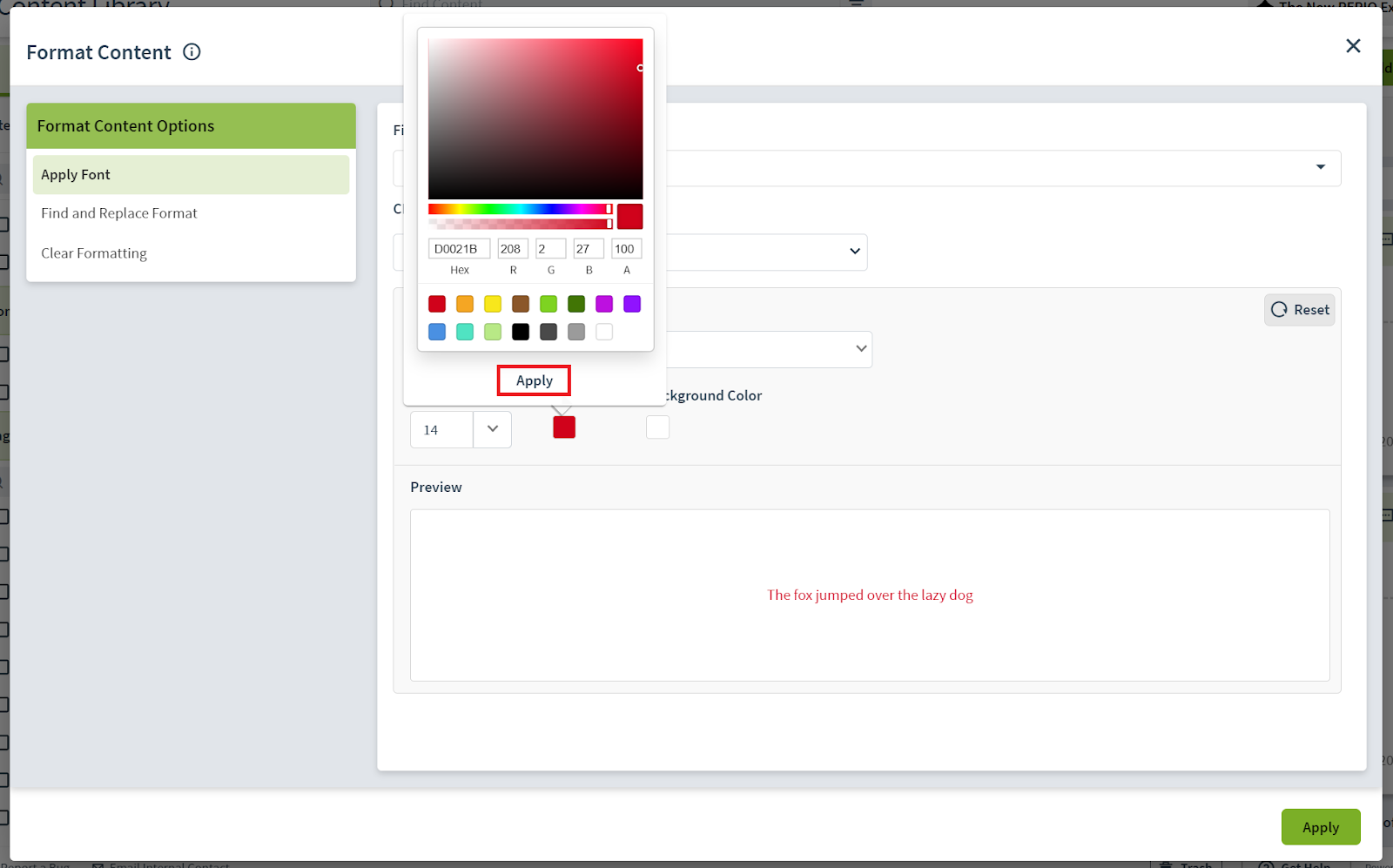Click the alpha transparency slider
This screenshot has height=868, width=1393.
coord(521,224)
